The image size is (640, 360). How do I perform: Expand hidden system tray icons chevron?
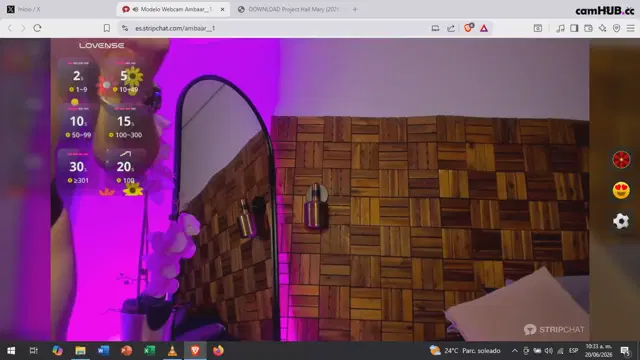click(514, 350)
